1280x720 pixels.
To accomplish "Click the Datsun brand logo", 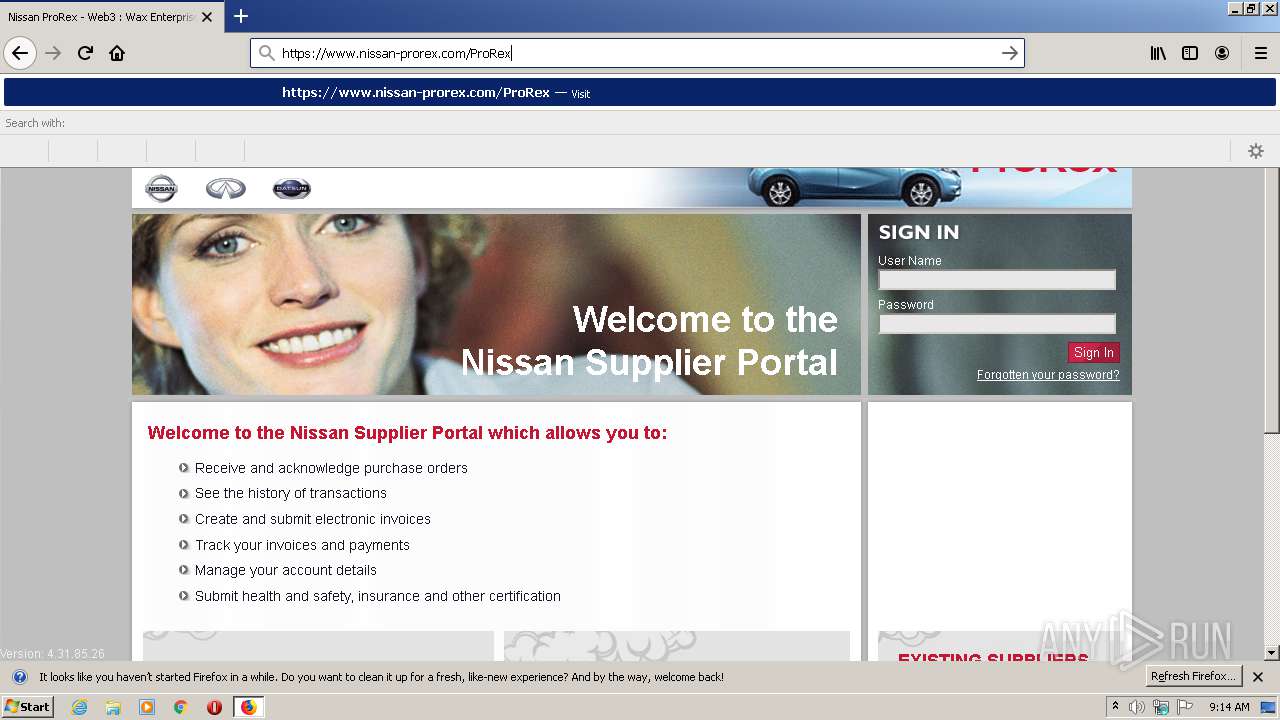I will pyautogui.click(x=292, y=188).
